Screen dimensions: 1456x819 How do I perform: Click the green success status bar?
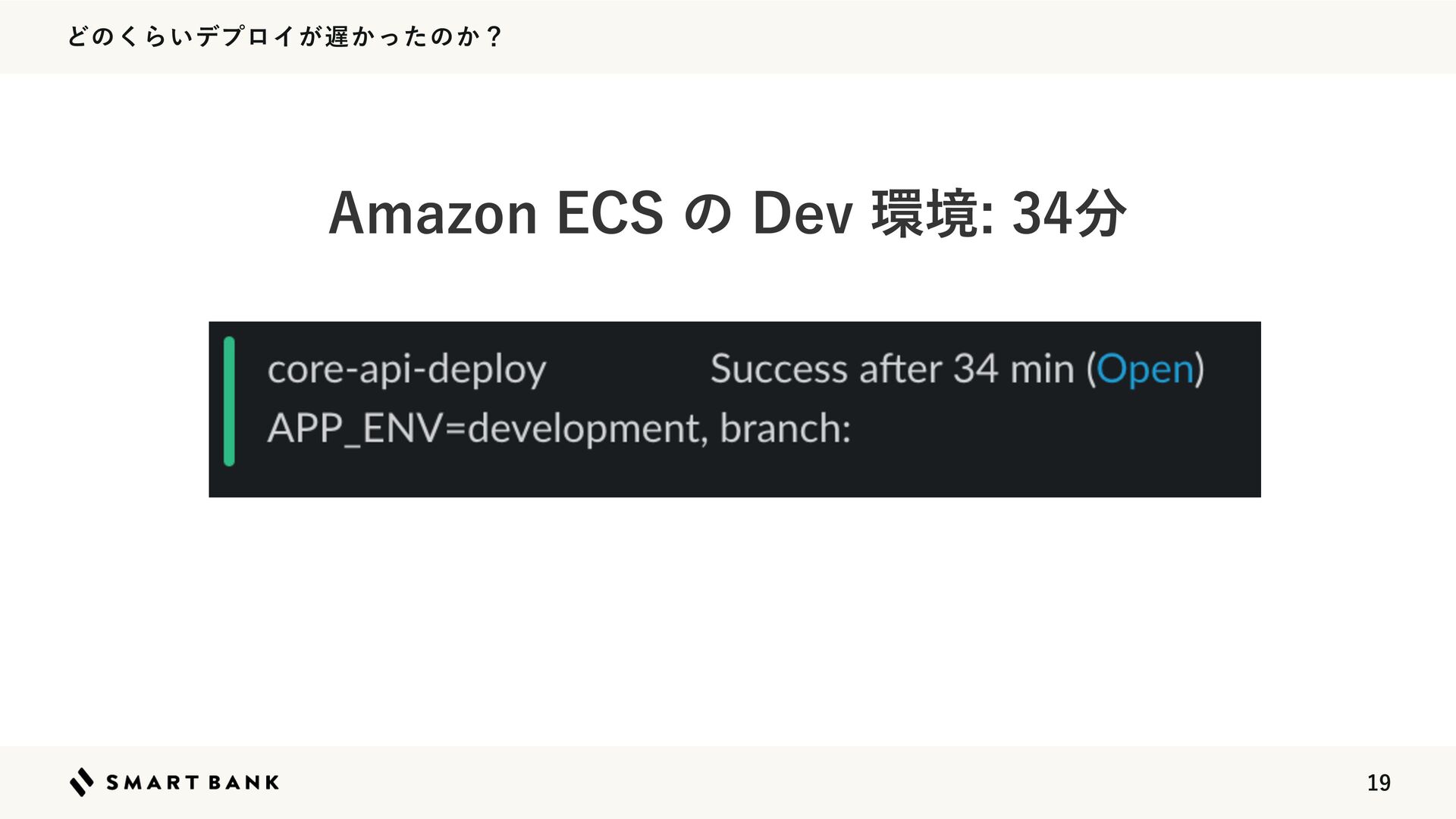pyautogui.click(x=229, y=401)
